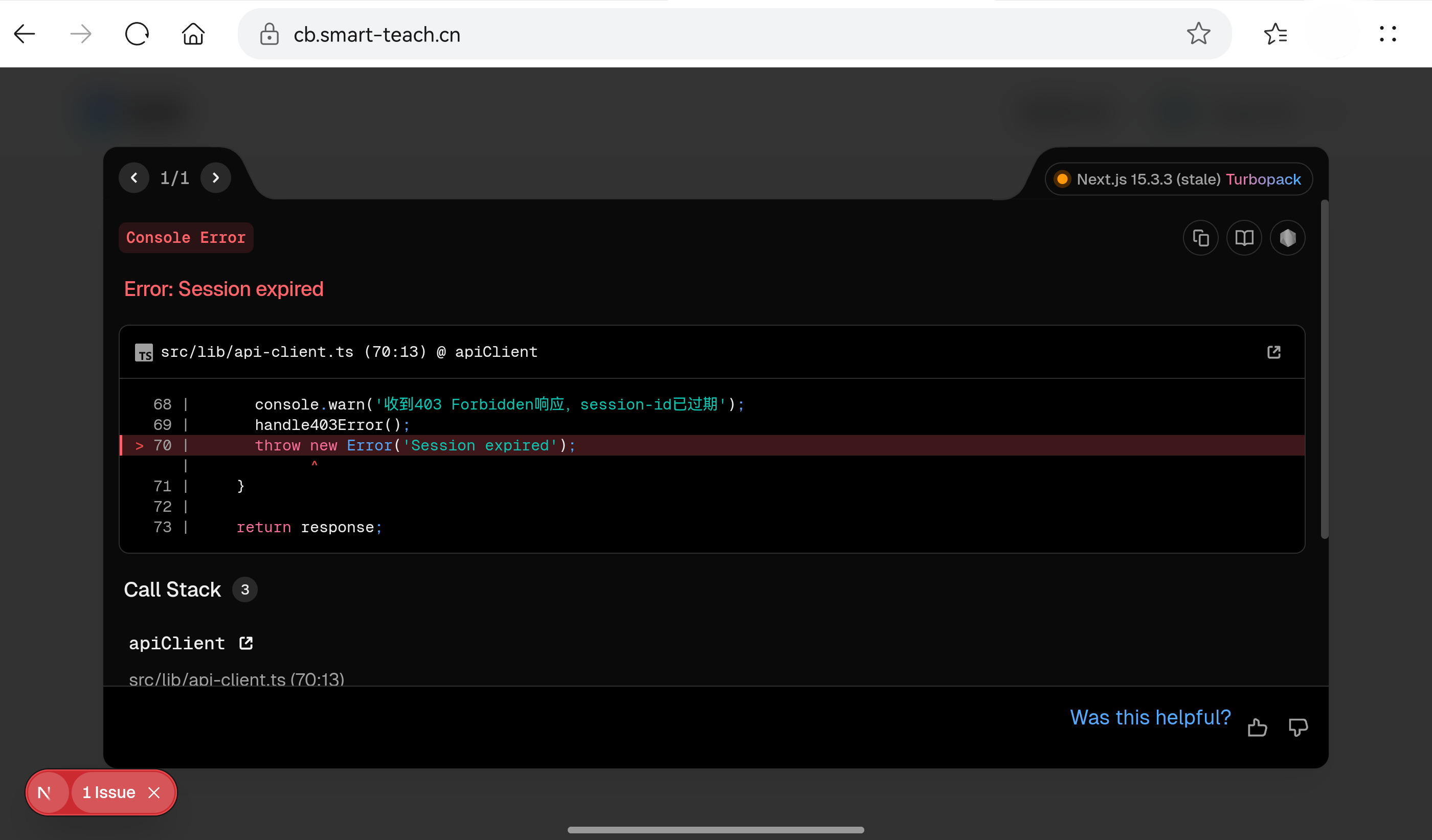Click line 68 console.warn code
The image size is (1432, 840).
pyautogui.click(x=500, y=404)
